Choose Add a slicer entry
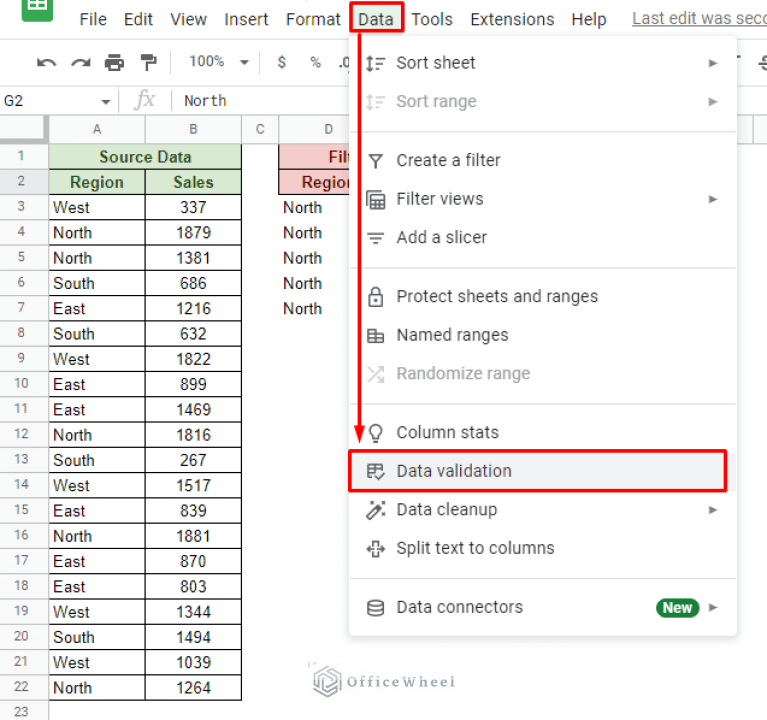This screenshot has width=767, height=720. point(543,238)
